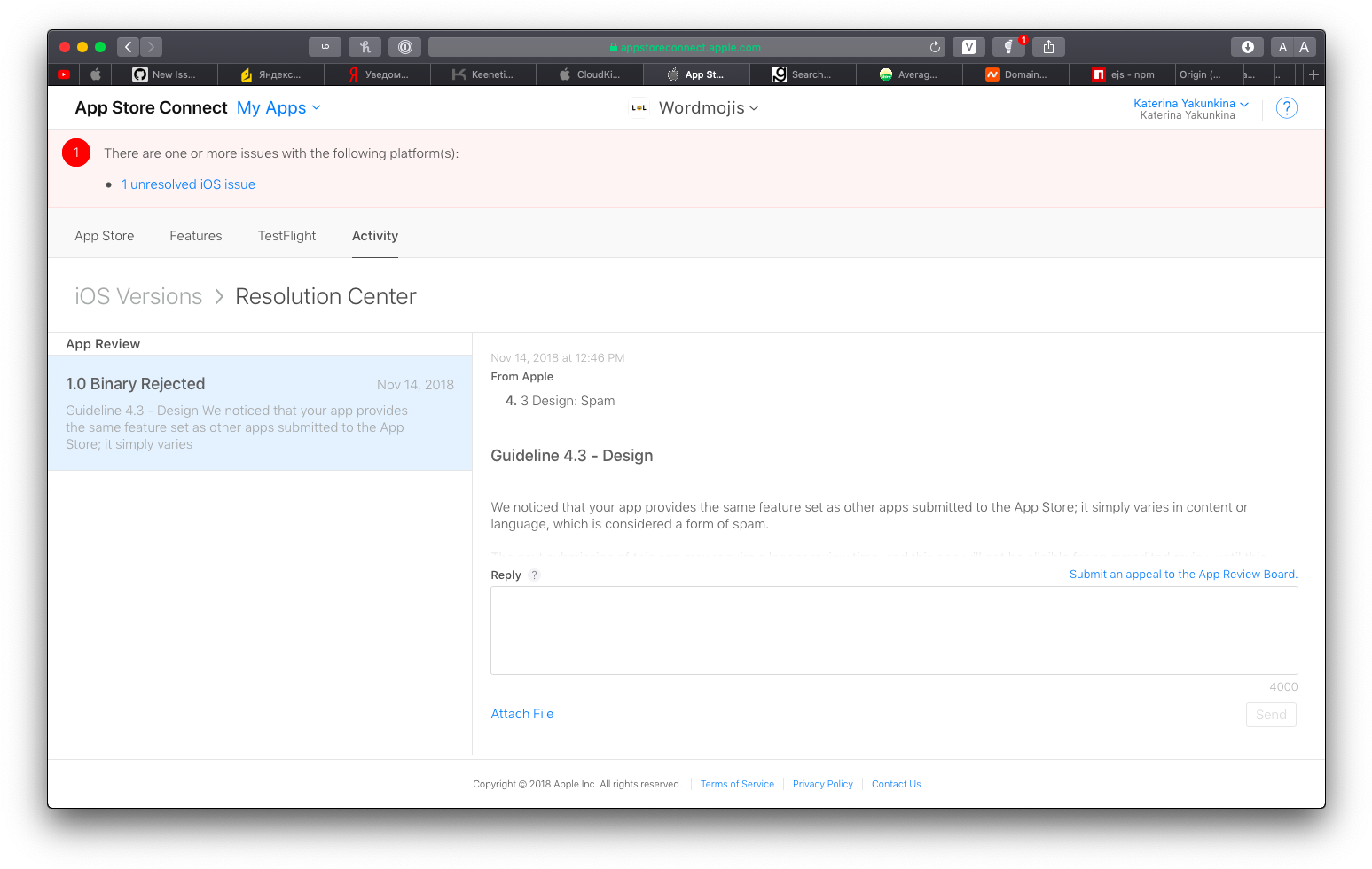Click the 'Nov 14, 2018 at 12:46 PM' timestamp
The height and width of the screenshot is (869, 1372).
point(558,358)
